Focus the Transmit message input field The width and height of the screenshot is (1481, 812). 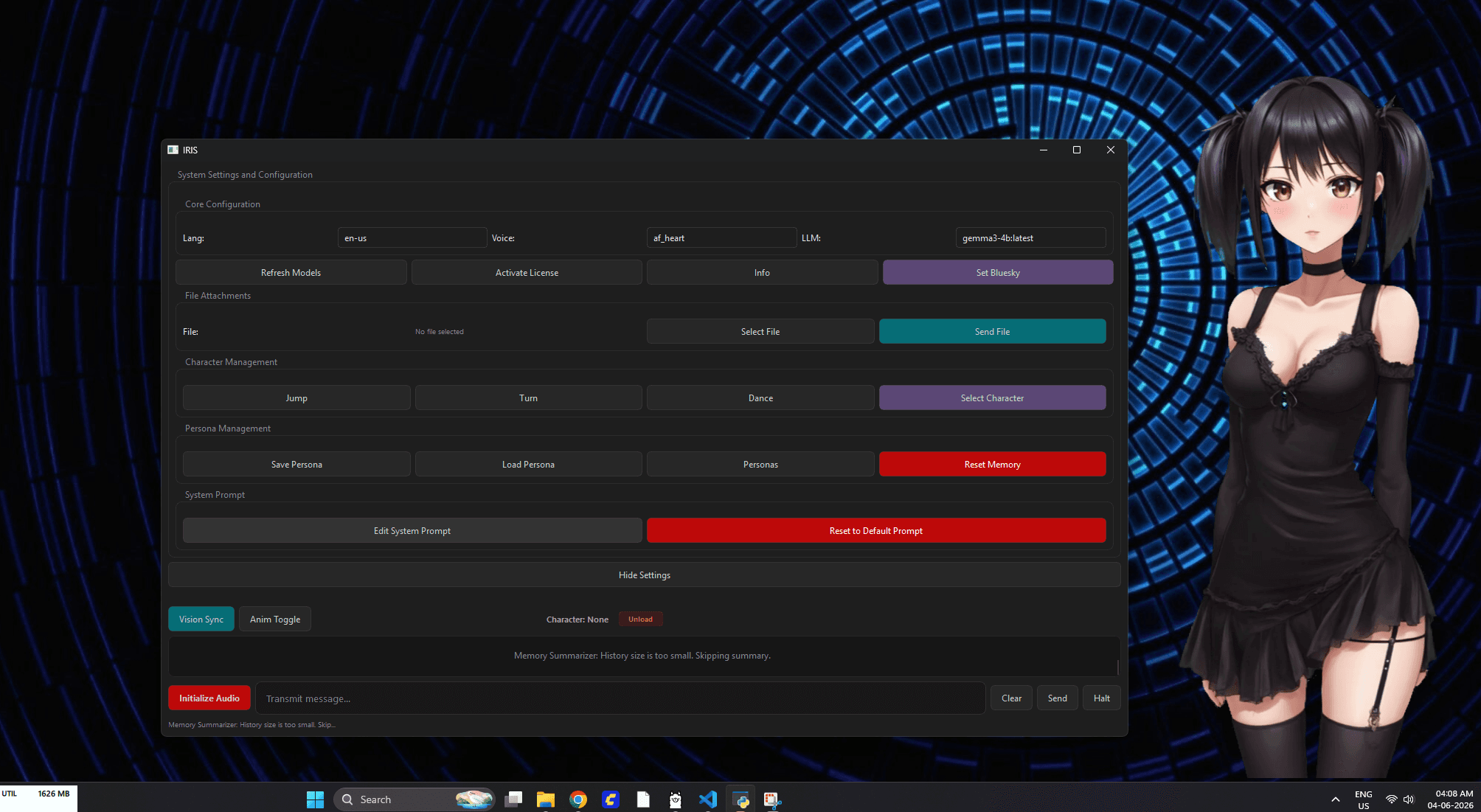[620, 698]
